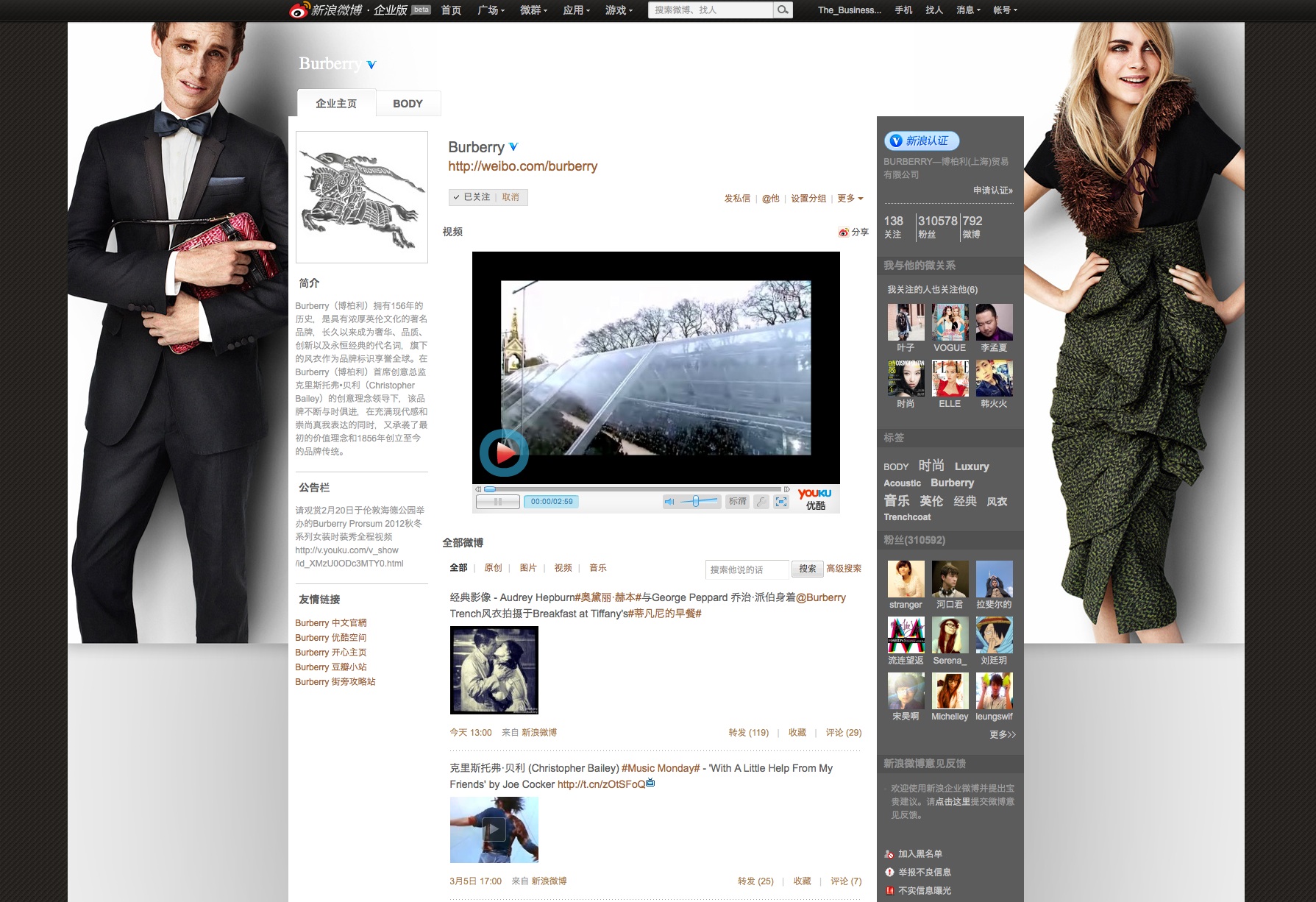1316x902 pixels.
Task: Open the 应用 dropdown in top navigation
Action: click(576, 10)
